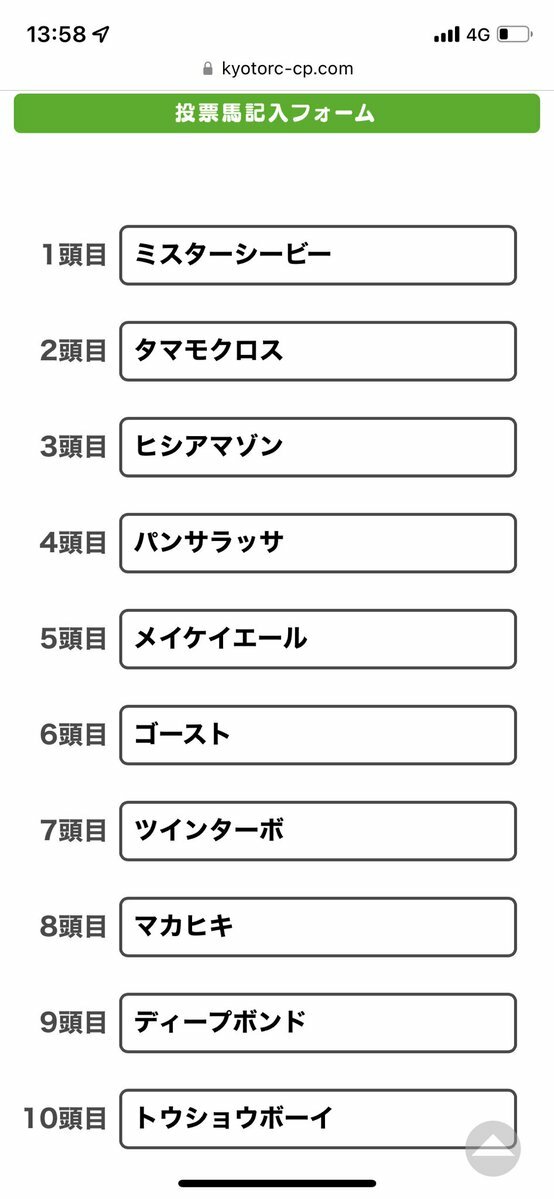Tap the scroll-to-top arrow icon
This screenshot has height=1199, width=554.
point(493,1149)
